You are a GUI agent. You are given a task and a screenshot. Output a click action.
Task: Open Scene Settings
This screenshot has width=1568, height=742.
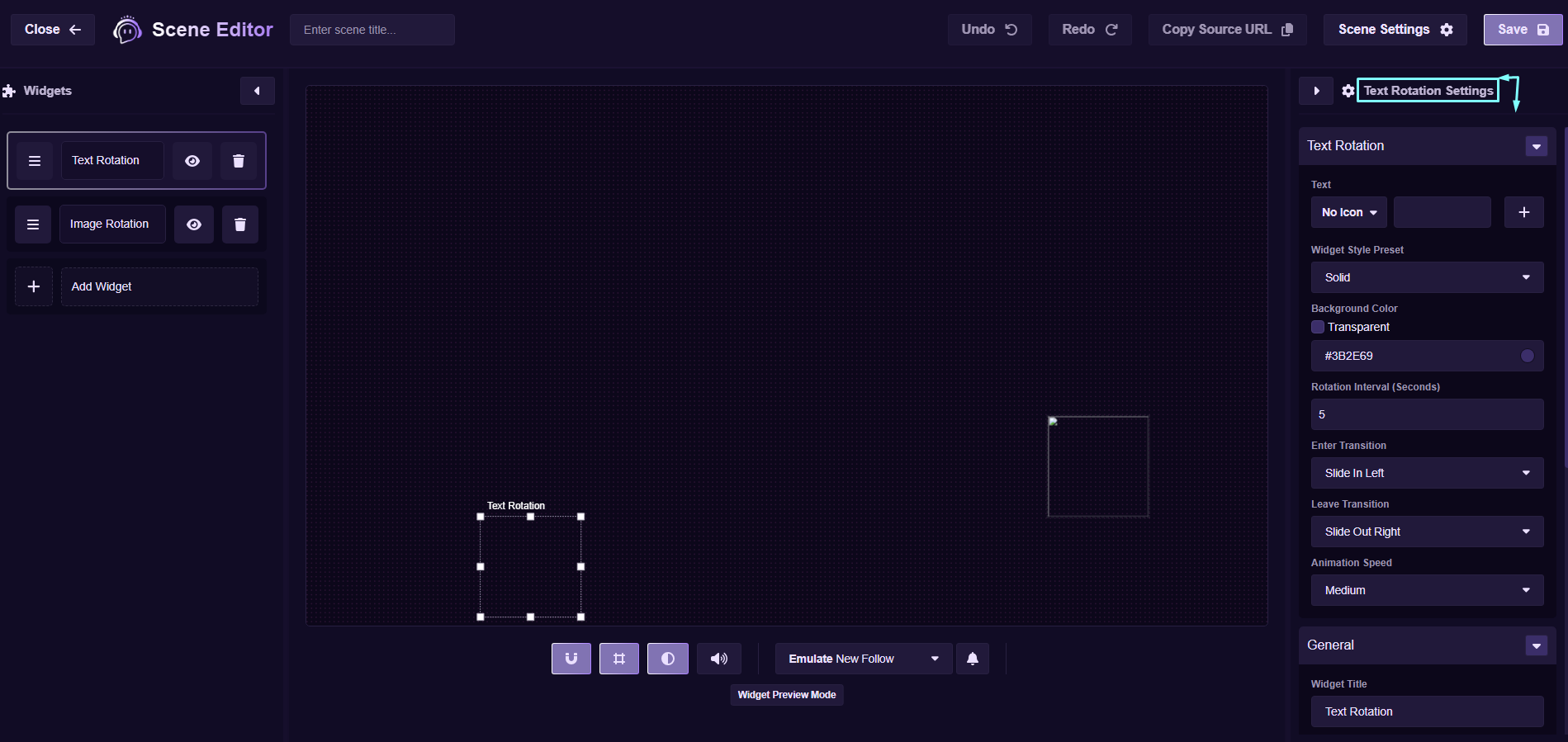[x=1395, y=30]
